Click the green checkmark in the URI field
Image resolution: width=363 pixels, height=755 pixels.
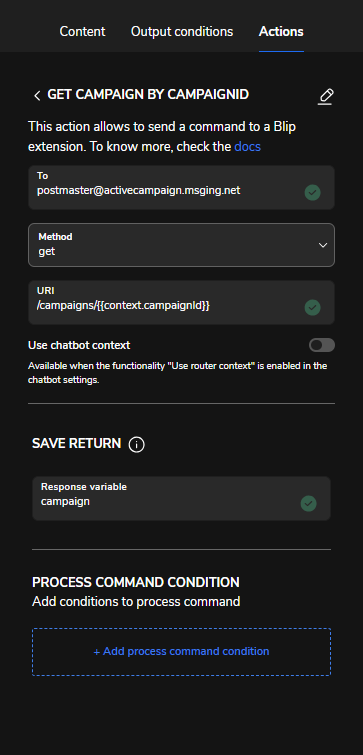[x=312, y=307]
